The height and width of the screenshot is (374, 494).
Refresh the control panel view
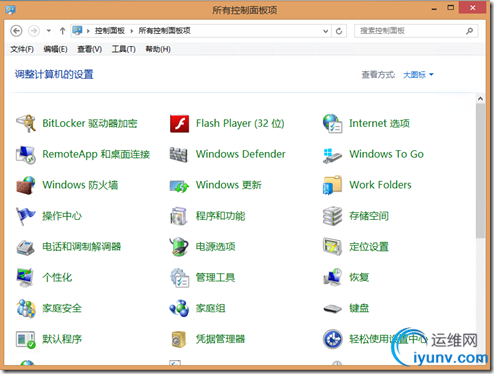(x=339, y=31)
